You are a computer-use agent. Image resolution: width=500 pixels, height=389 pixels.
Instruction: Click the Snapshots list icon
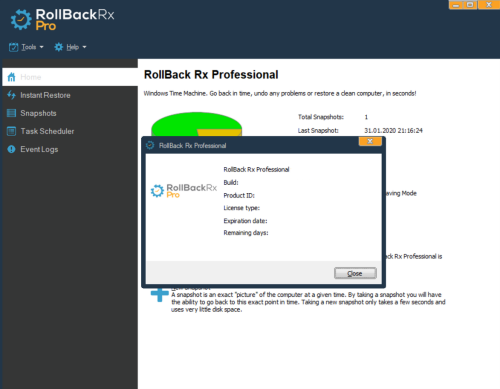point(11,113)
